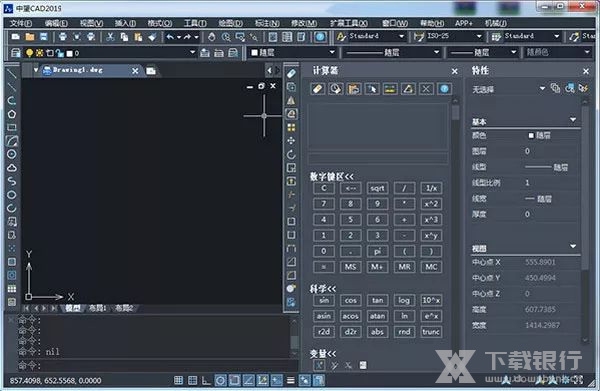Collapse the View section in Properties panel

[573, 246]
